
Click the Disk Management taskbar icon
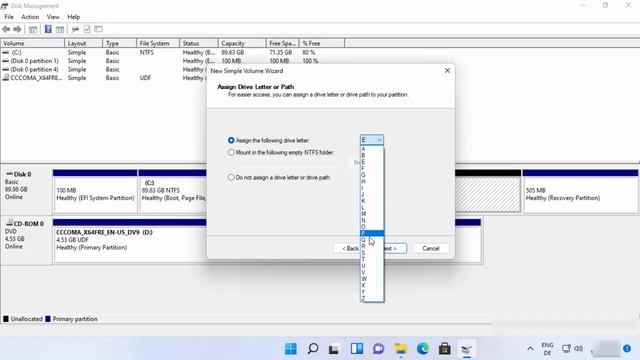(x=467, y=349)
